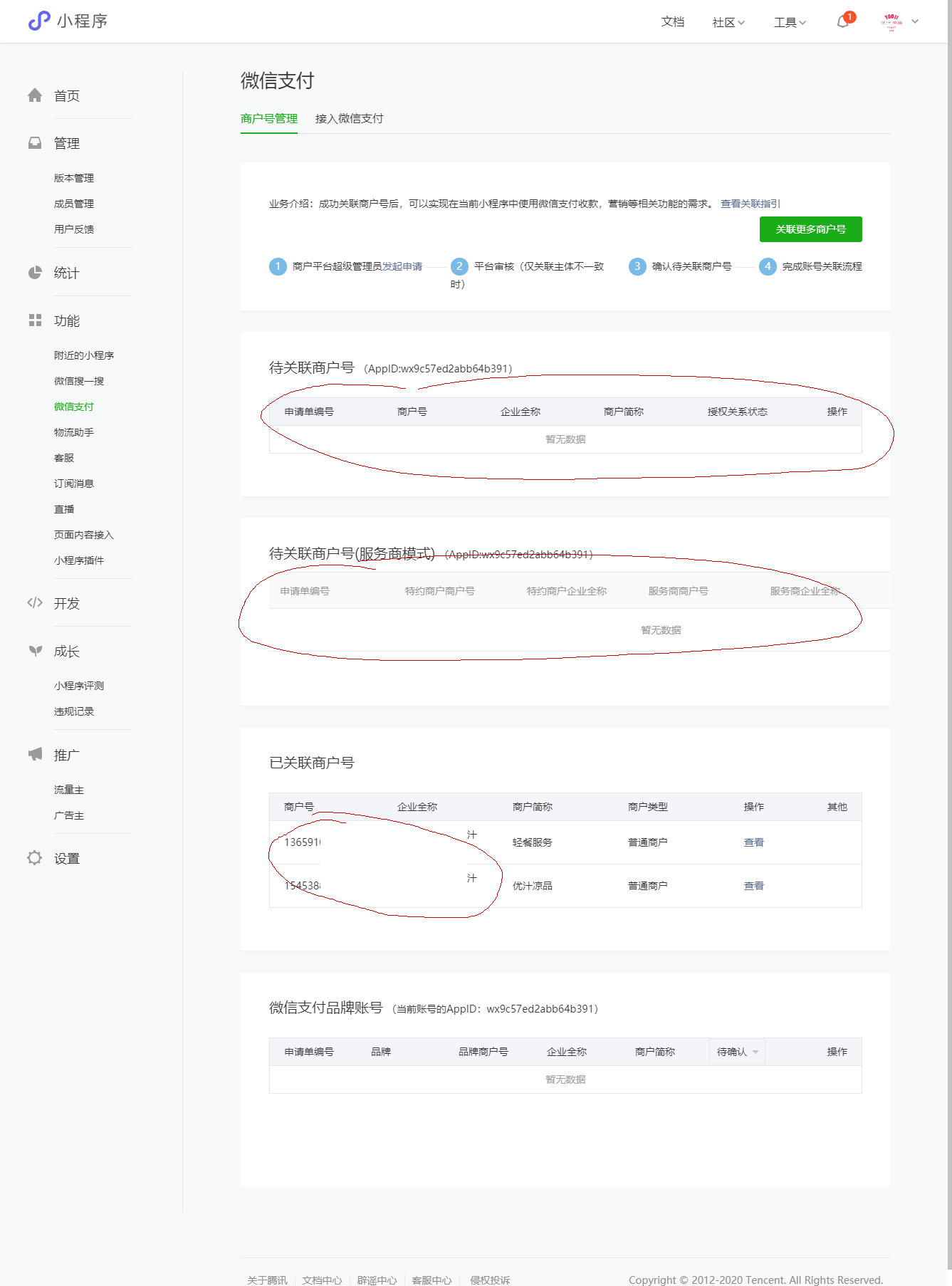Click the 推广 megaphone icon
This screenshot has height=1286, width=952.
point(35,755)
